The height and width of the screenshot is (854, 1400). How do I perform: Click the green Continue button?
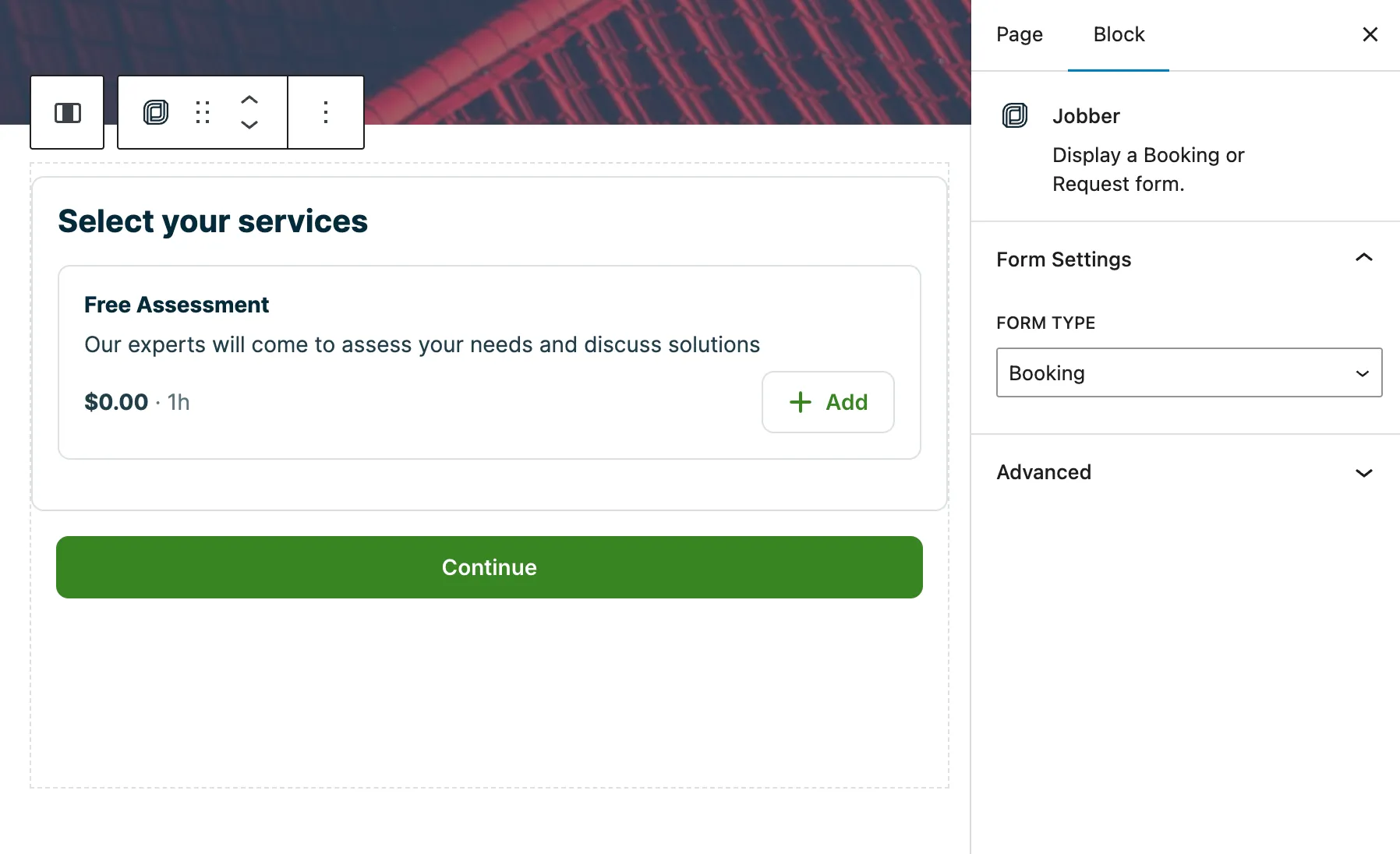tap(490, 567)
